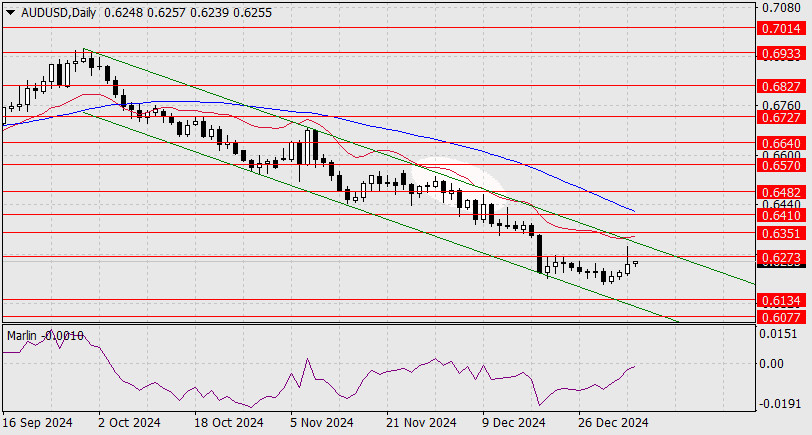Click the latest point of the Marlin line
The image size is (812, 435).
(x=635, y=366)
